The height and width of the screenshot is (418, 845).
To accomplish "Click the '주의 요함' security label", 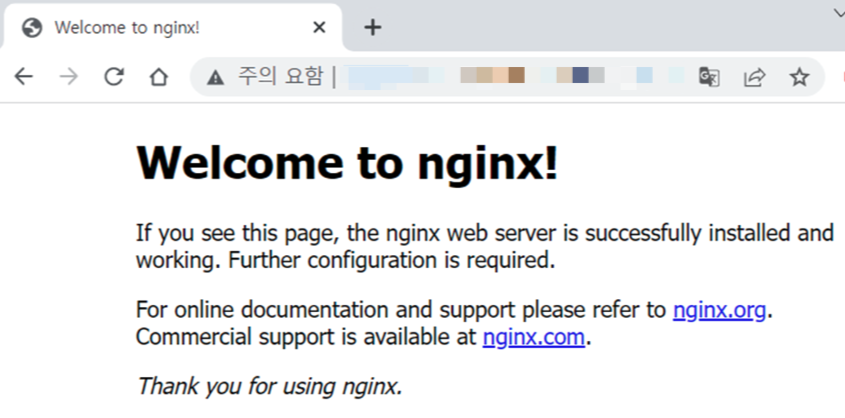I will [280, 76].
